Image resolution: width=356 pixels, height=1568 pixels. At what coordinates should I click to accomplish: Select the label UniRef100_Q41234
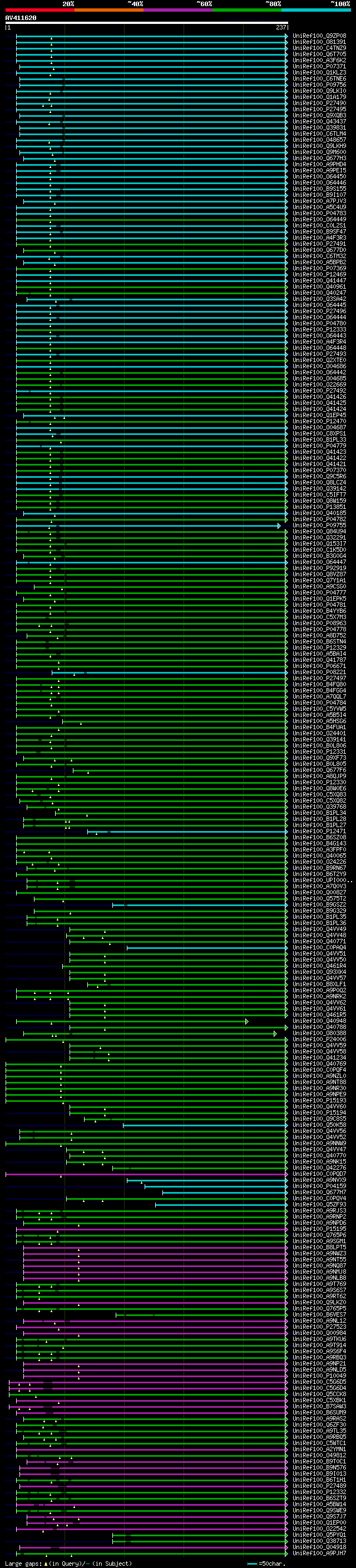[x=319, y=1058]
